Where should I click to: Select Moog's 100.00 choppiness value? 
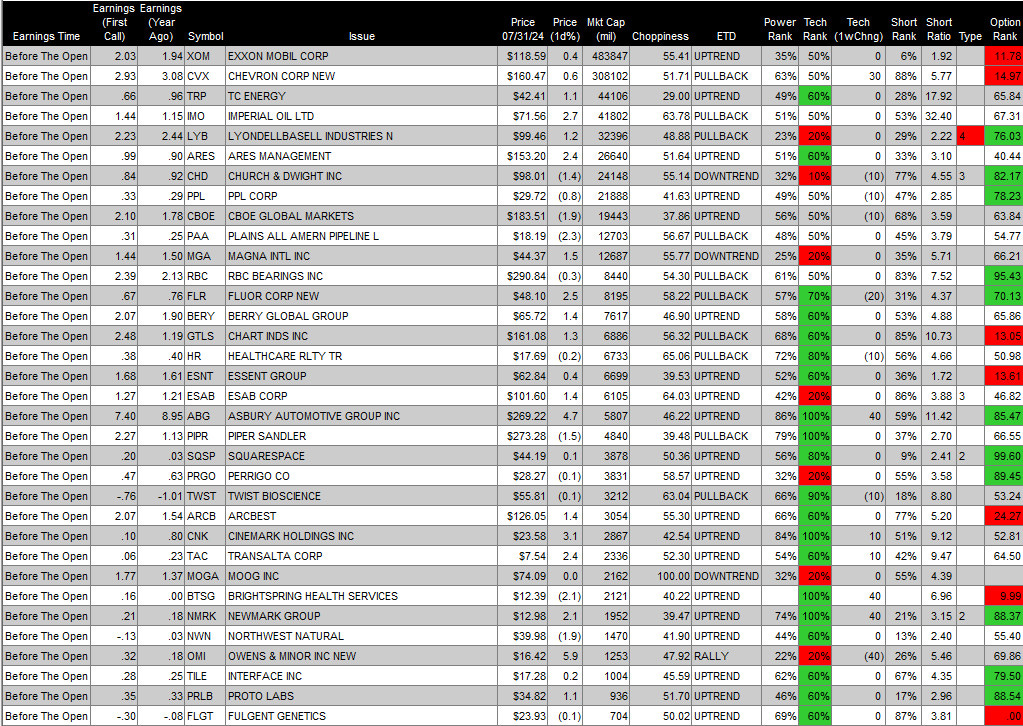661,577
